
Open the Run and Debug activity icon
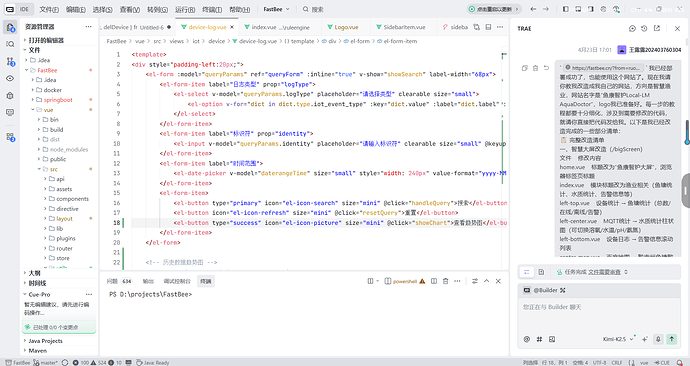(10, 95)
